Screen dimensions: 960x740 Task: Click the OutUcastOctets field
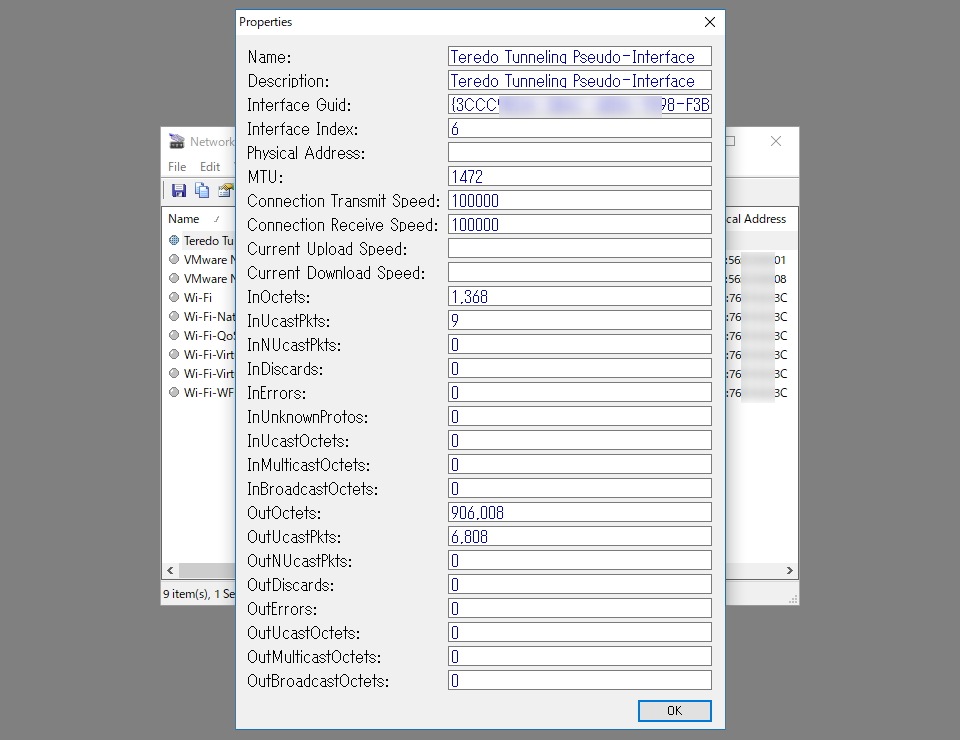pyautogui.click(x=580, y=632)
